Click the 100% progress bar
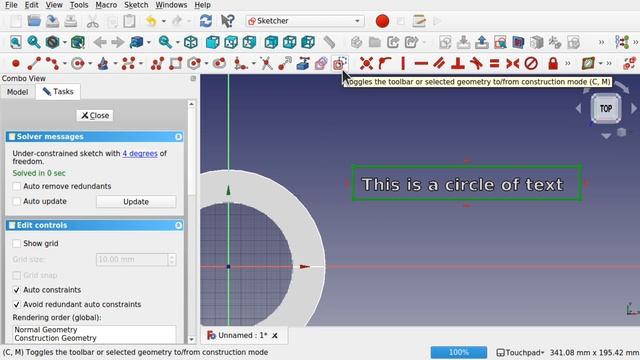This screenshot has height=360, width=640. click(459, 352)
